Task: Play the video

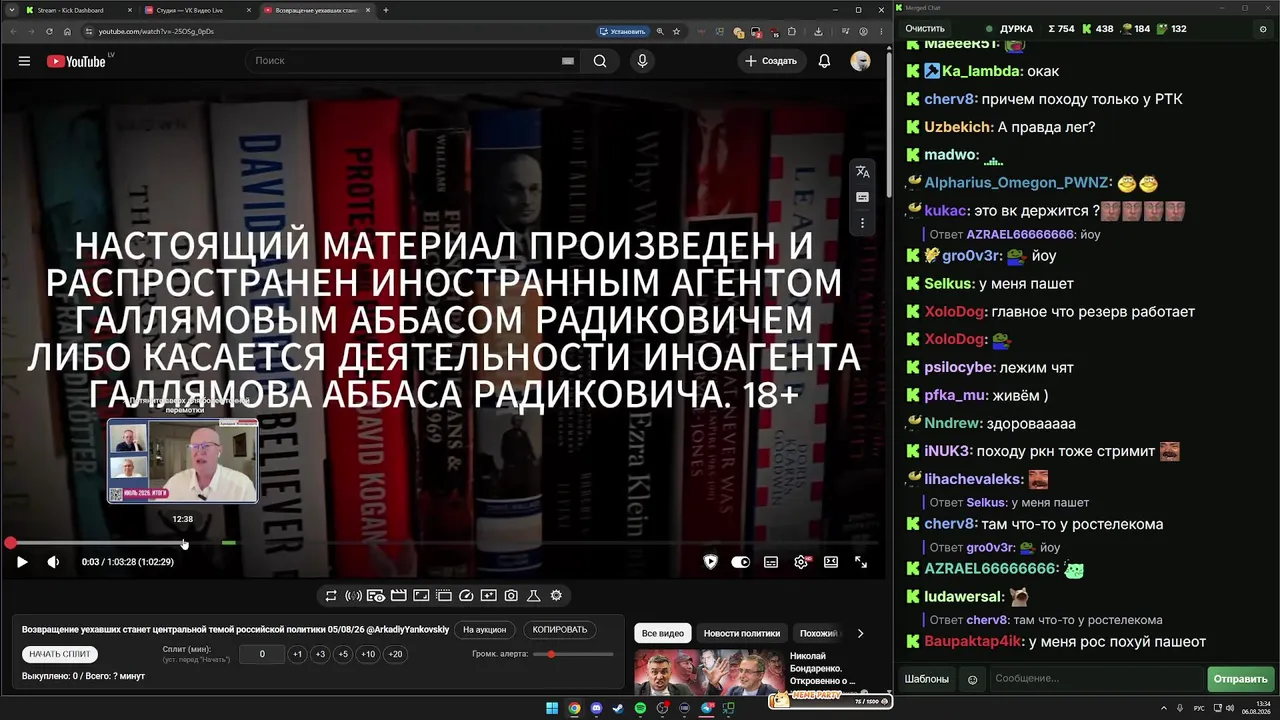Action: 22,562
